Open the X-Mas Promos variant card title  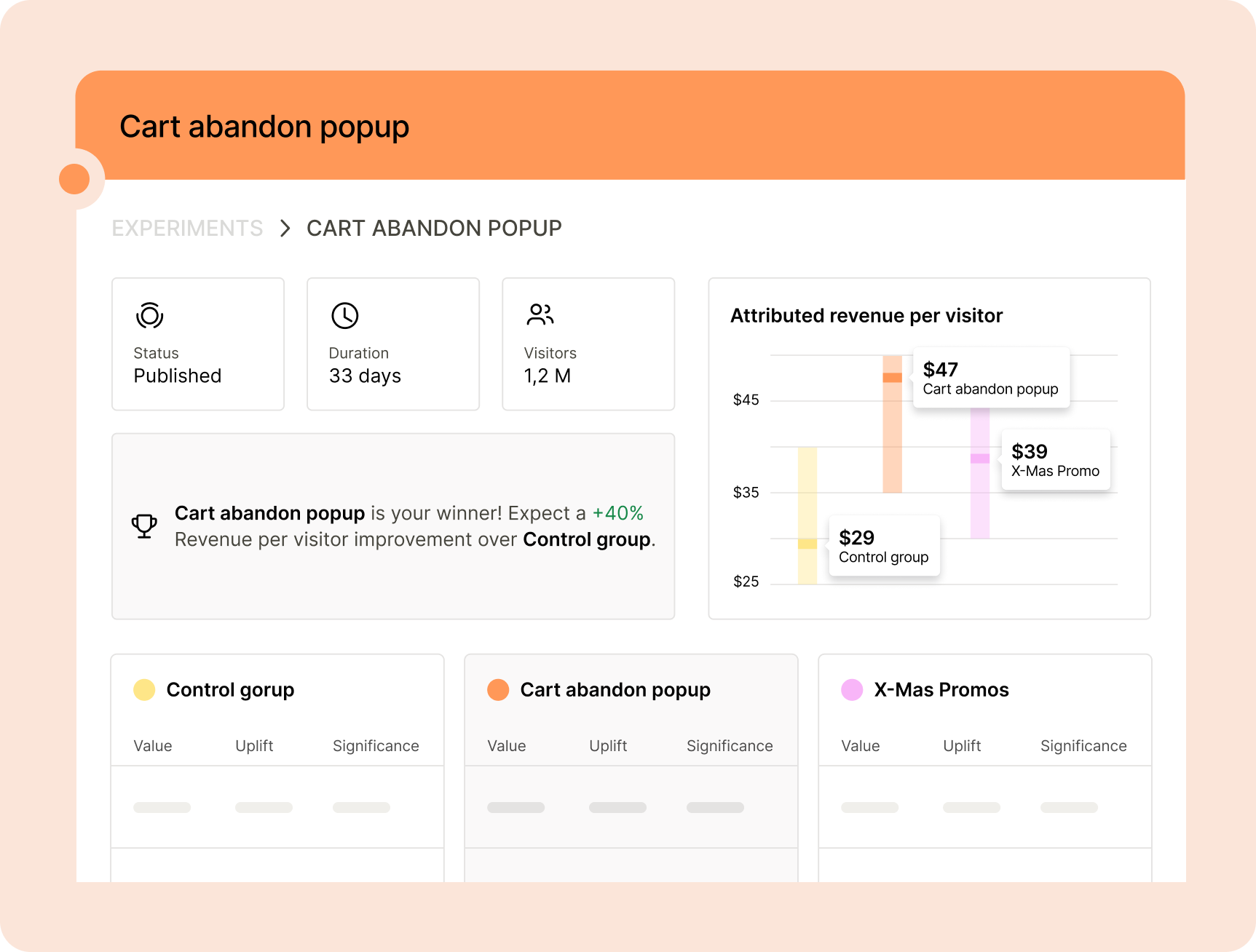point(941,690)
